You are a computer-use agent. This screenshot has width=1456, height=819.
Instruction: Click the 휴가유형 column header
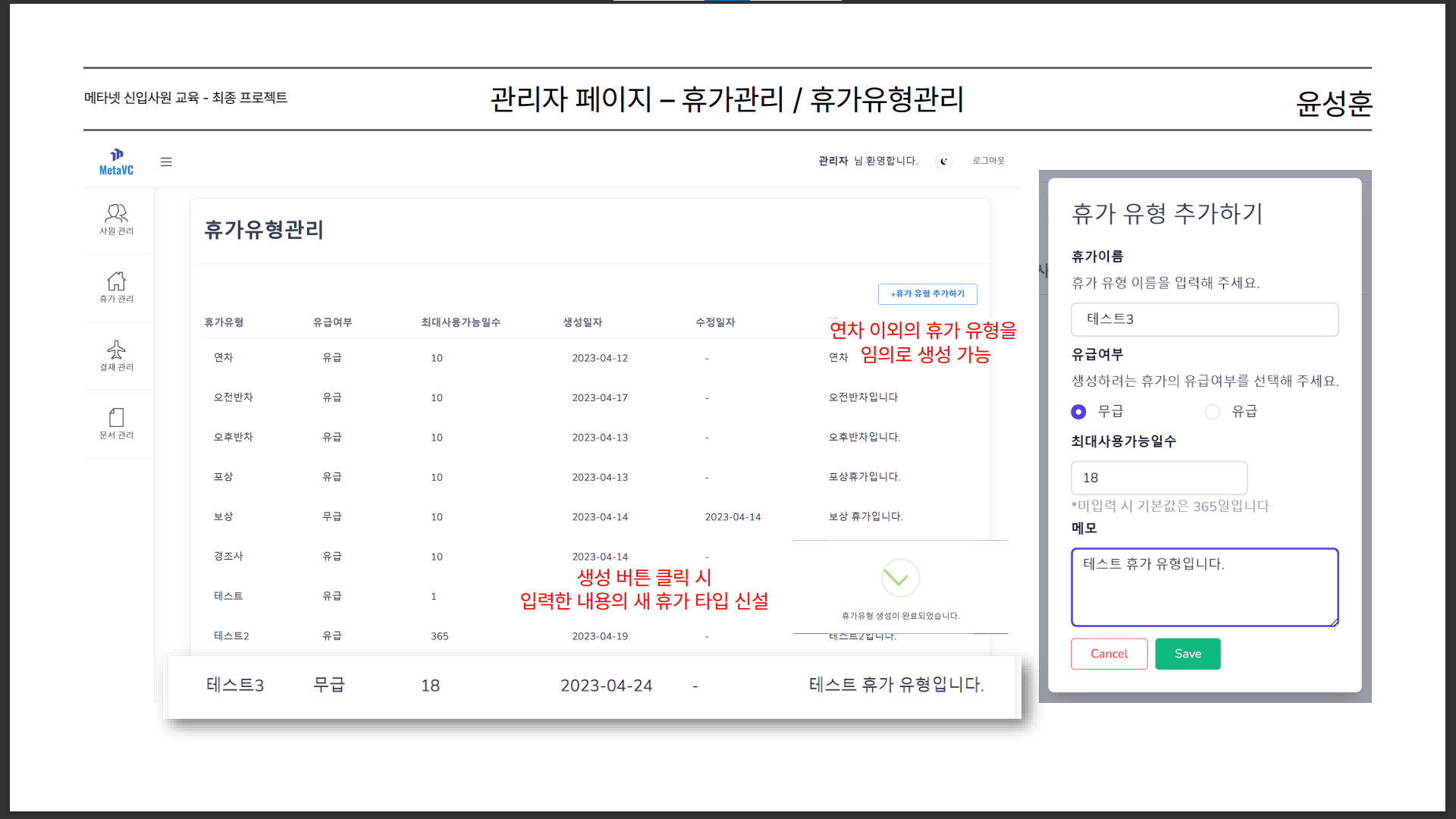tap(224, 322)
